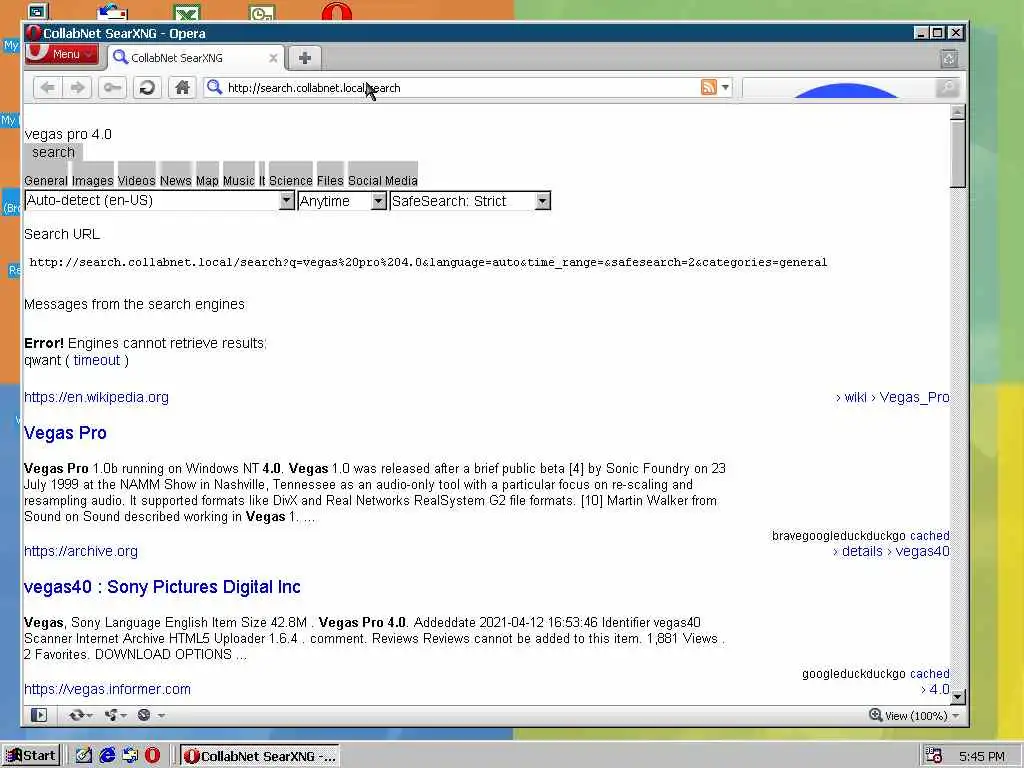This screenshot has width=1024, height=768.
Task: Open the Vegas Pro result title
Action: tap(65, 433)
